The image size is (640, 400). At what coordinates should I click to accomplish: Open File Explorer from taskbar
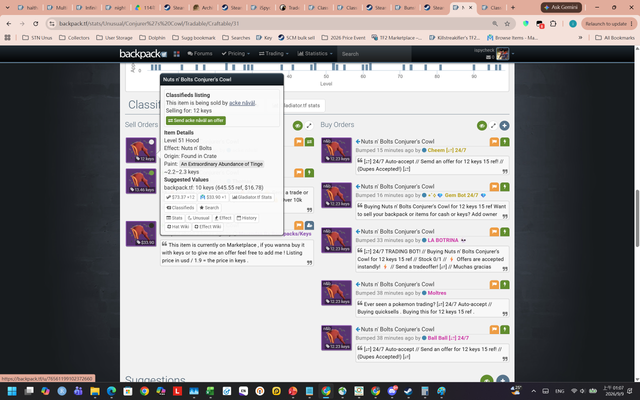[95, 391]
